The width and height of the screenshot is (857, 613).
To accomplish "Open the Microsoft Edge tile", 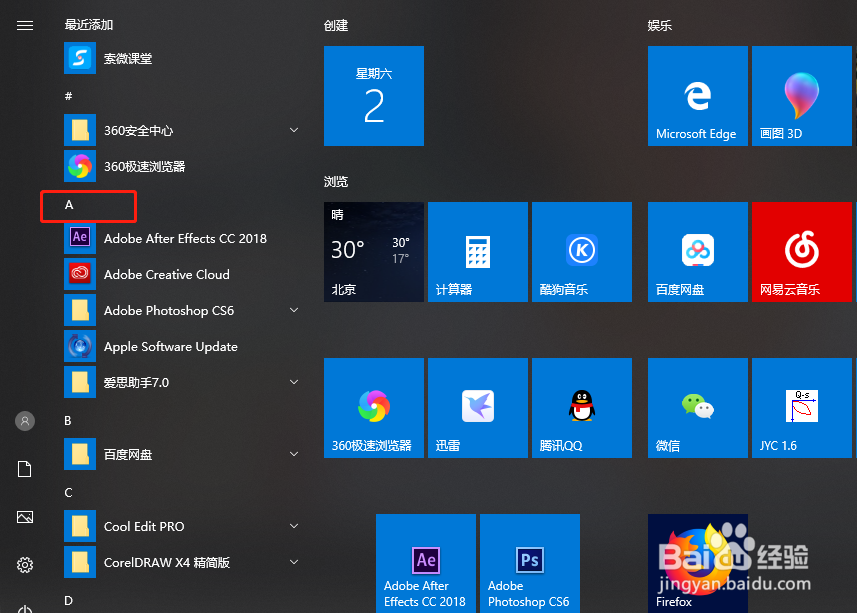I will pyautogui.click(x=697, y=96).
